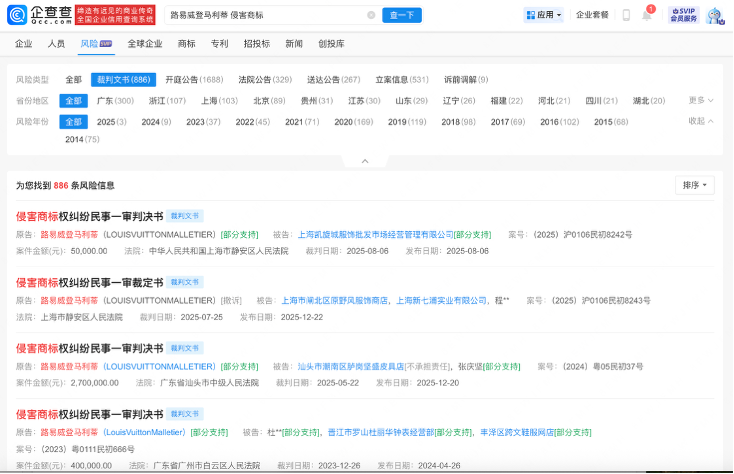Open the mobile phone app icon

pyautogui.click(x=626, y=15)
